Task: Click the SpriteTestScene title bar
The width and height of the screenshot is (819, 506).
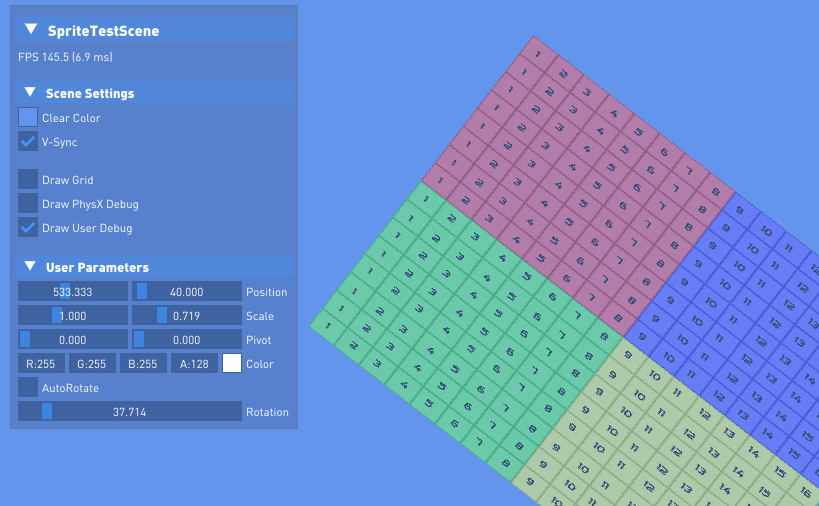Action: pos(154,30)
